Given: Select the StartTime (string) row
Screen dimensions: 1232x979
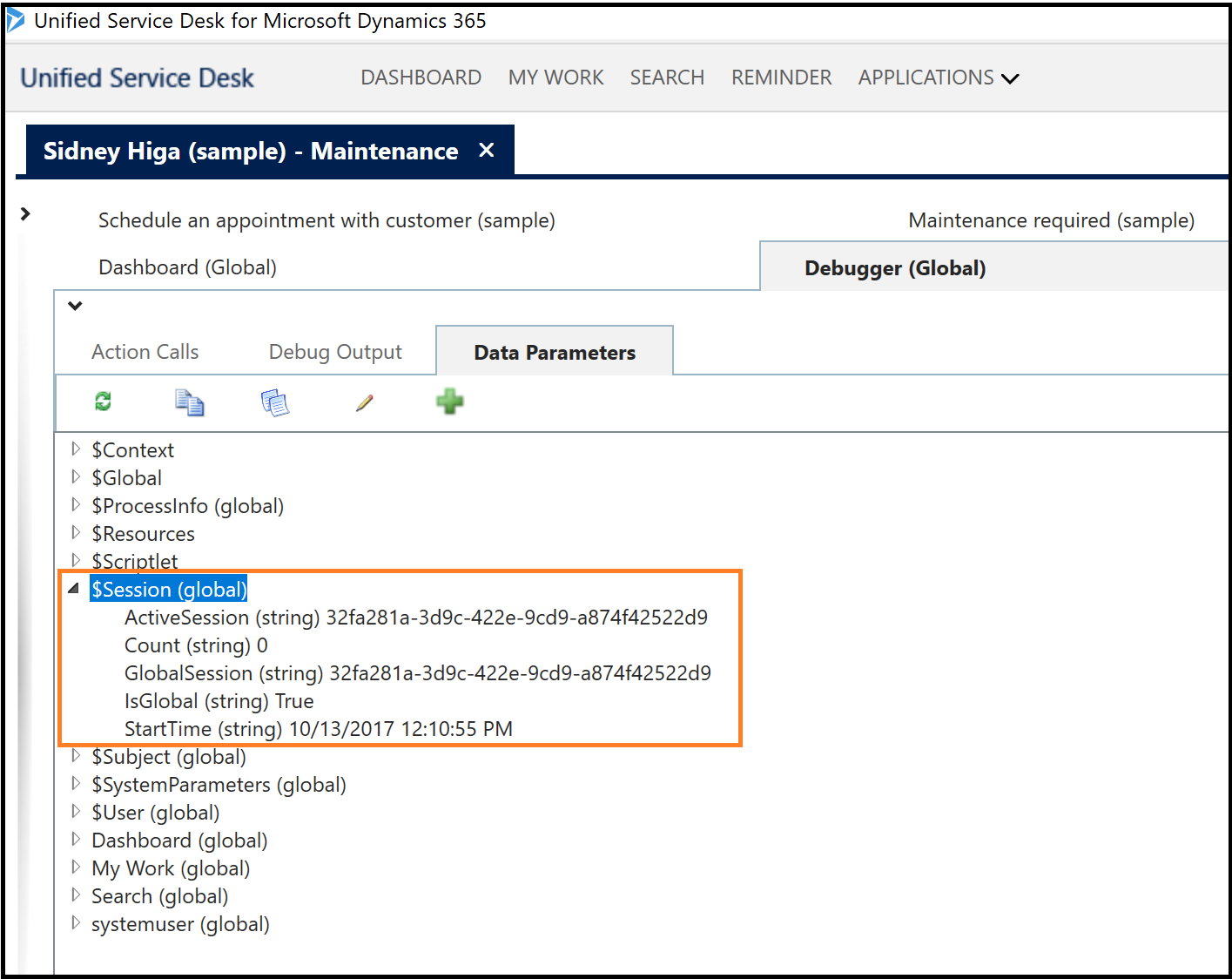Looking at the screenshot, I should point(318,729).
